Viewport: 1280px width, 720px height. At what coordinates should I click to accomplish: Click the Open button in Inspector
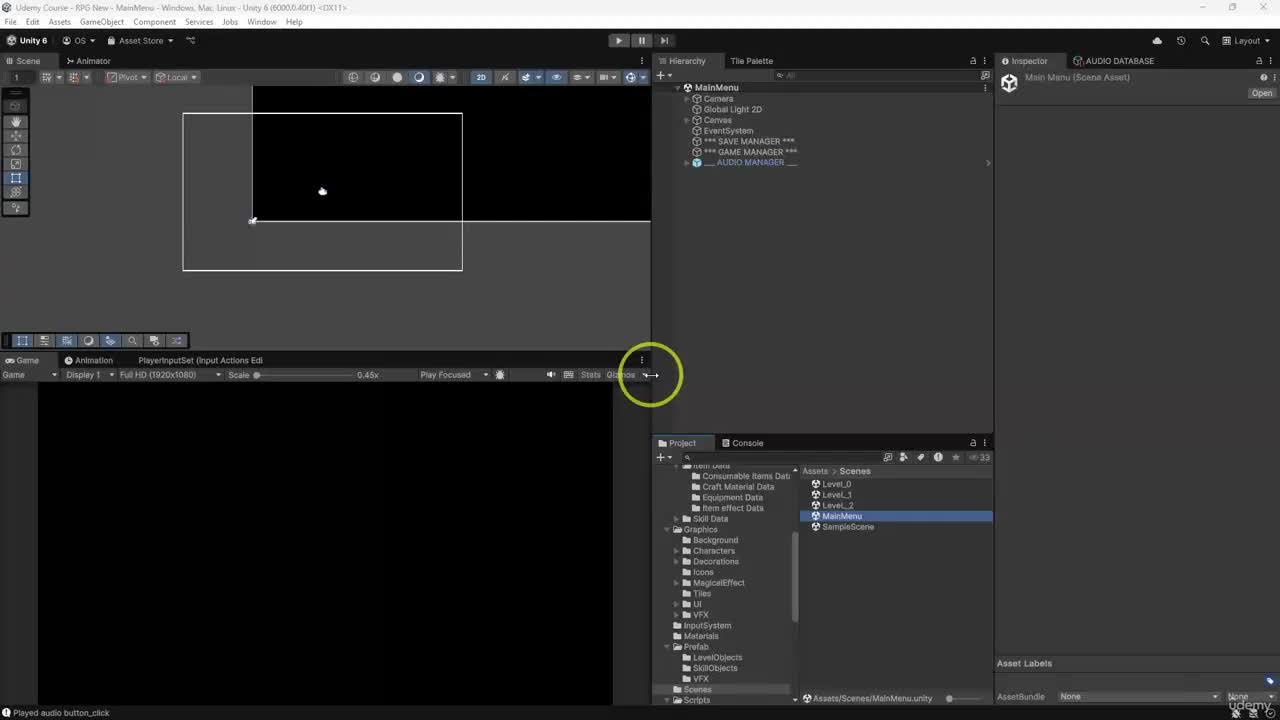(x=1262, y=93)
